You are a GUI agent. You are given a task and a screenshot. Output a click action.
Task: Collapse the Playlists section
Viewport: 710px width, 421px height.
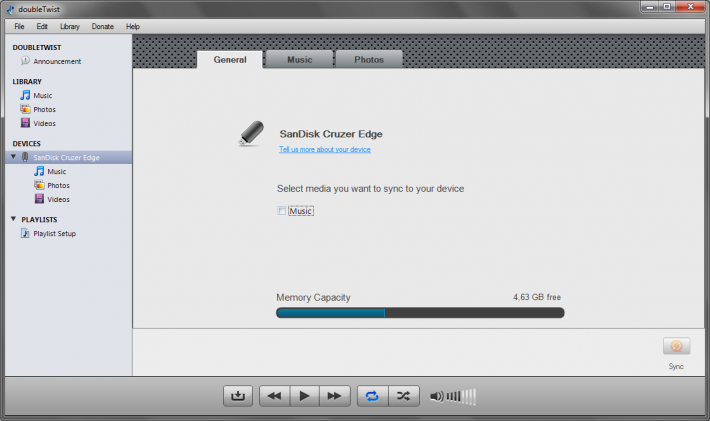click(14, 219)
